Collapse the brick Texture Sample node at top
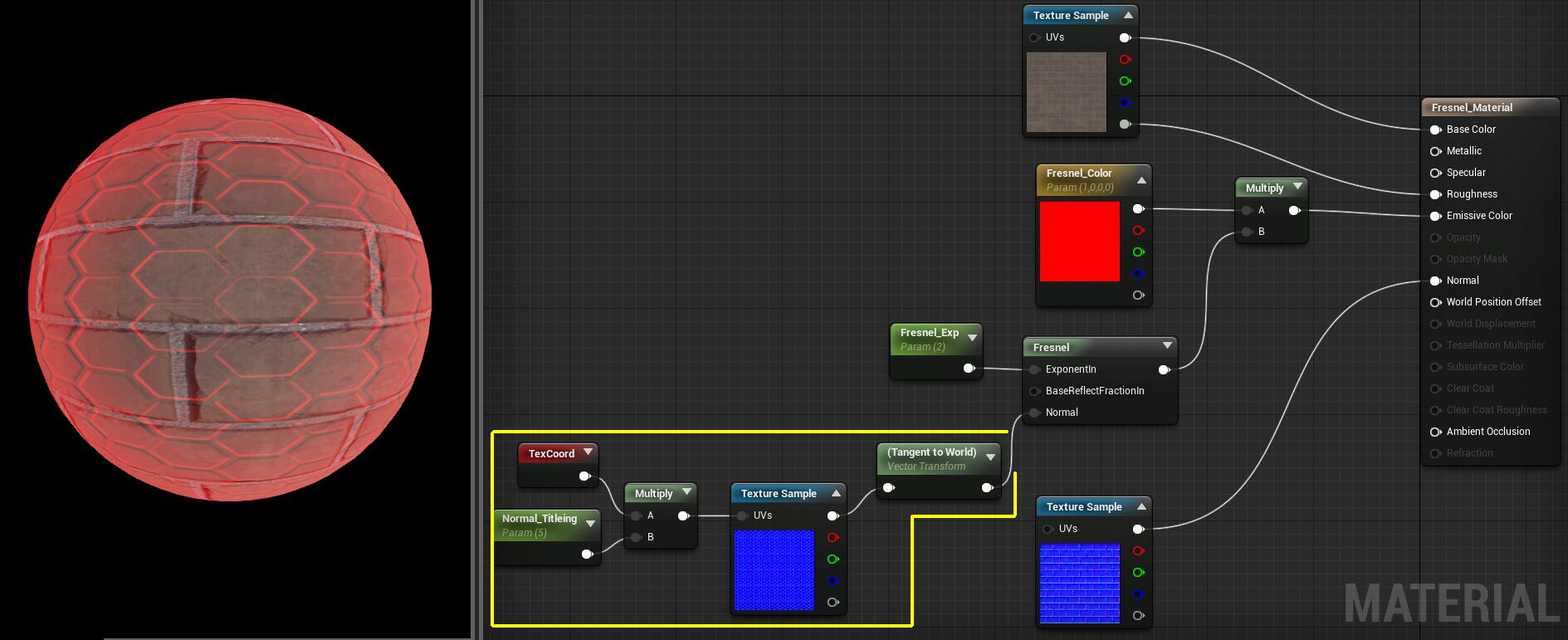The height and width of the screenshot is (640, 1568). (x=1128, y=15)
